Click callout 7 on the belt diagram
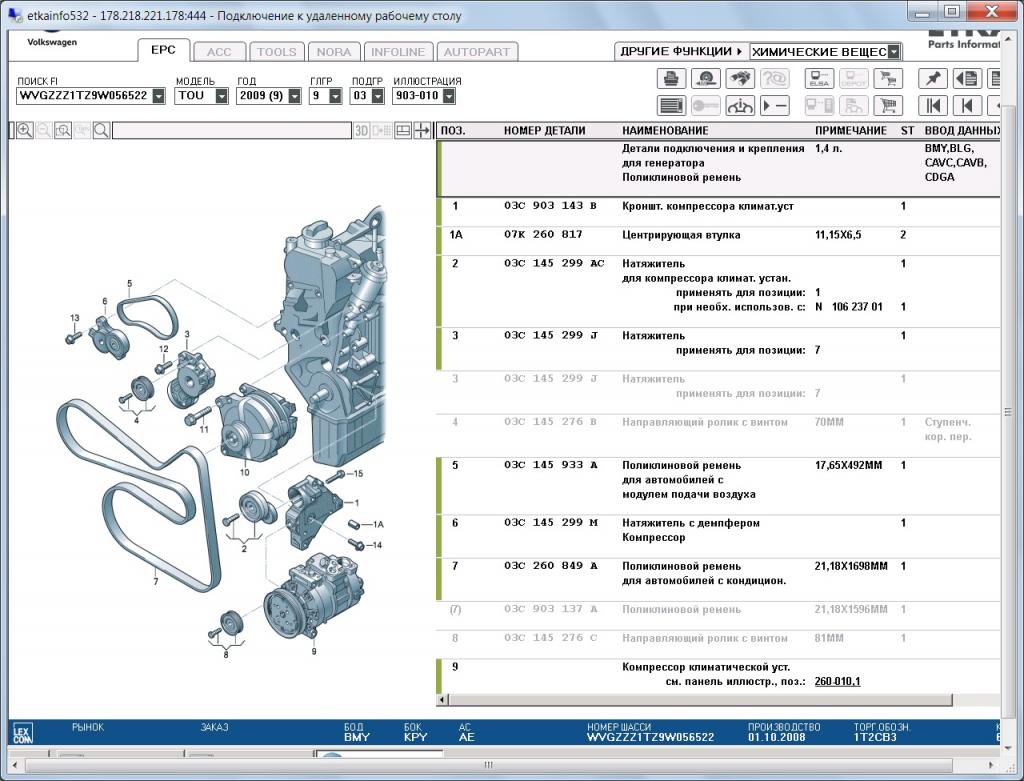Viewport: 1024px width, 781px height. 155,581
